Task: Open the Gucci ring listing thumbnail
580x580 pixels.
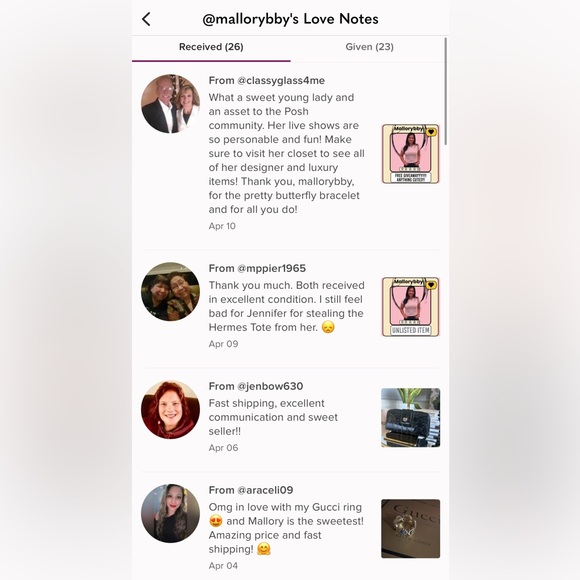Action: [411, 529]
